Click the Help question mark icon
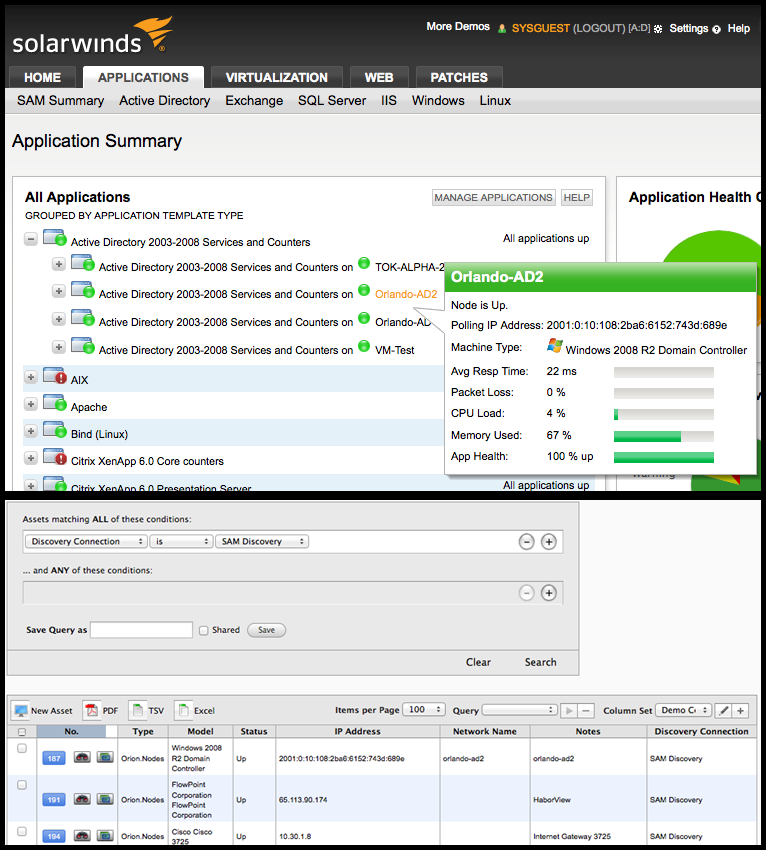The image size is (766, 850). click(717, 29)
